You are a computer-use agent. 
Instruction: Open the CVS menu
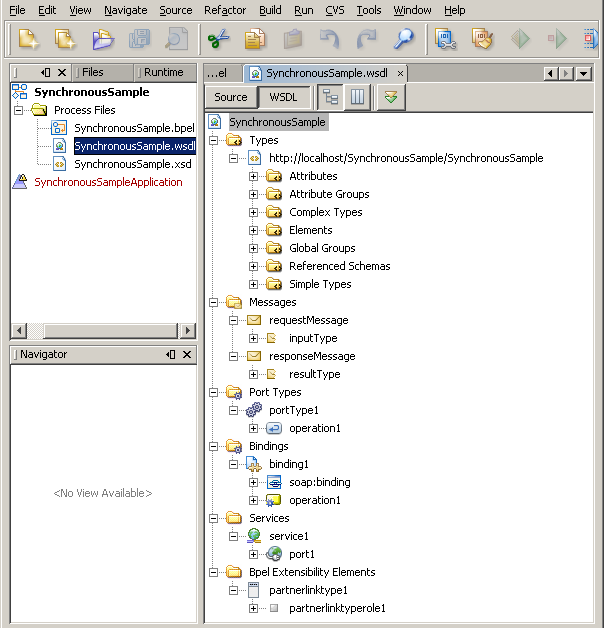(x=335, y=10)
